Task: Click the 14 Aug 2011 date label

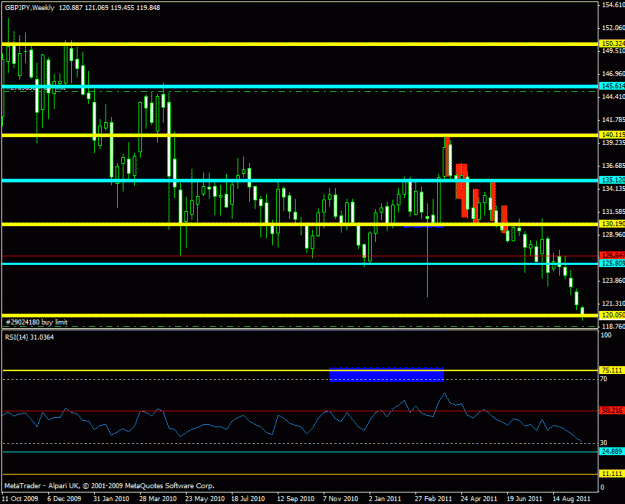Action: pos(571,498)
